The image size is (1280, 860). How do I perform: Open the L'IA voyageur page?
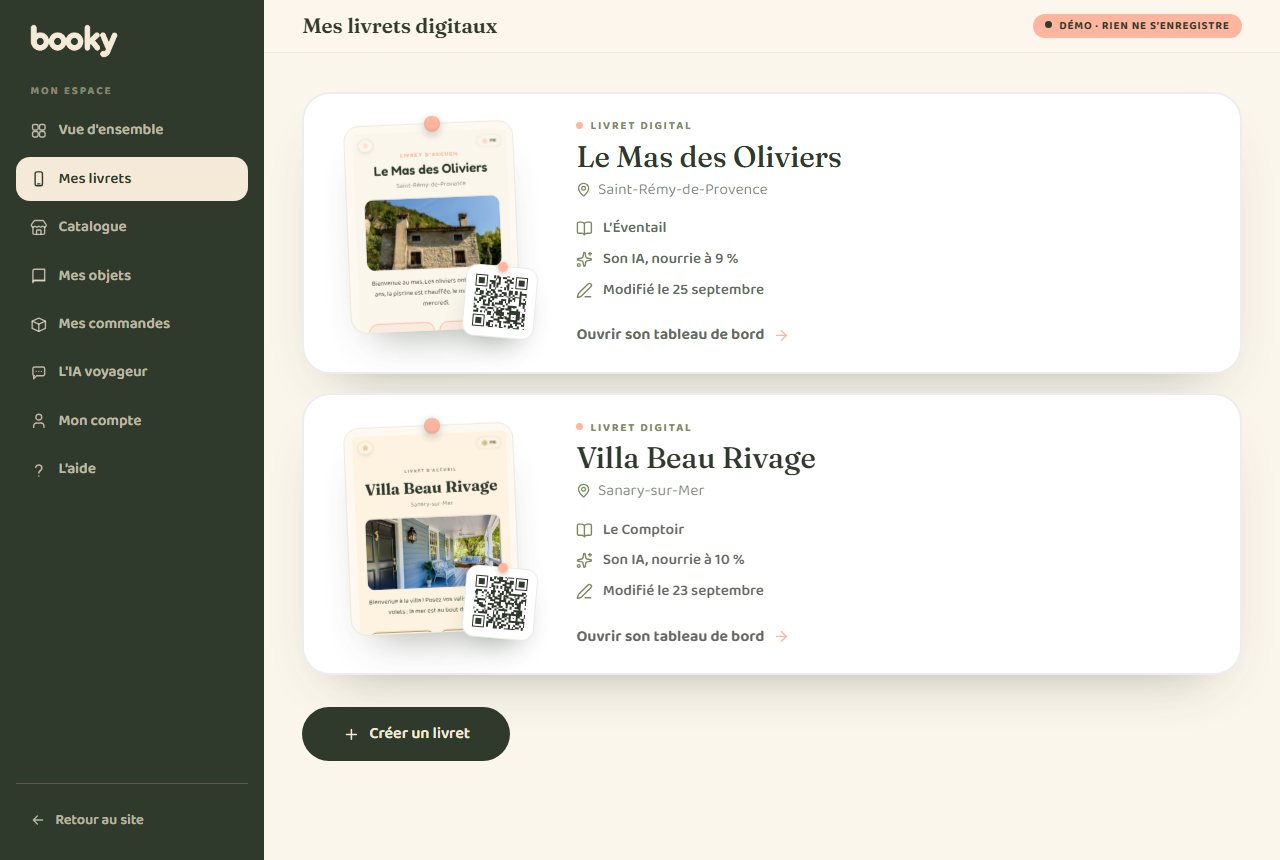[x=132, y=372]
